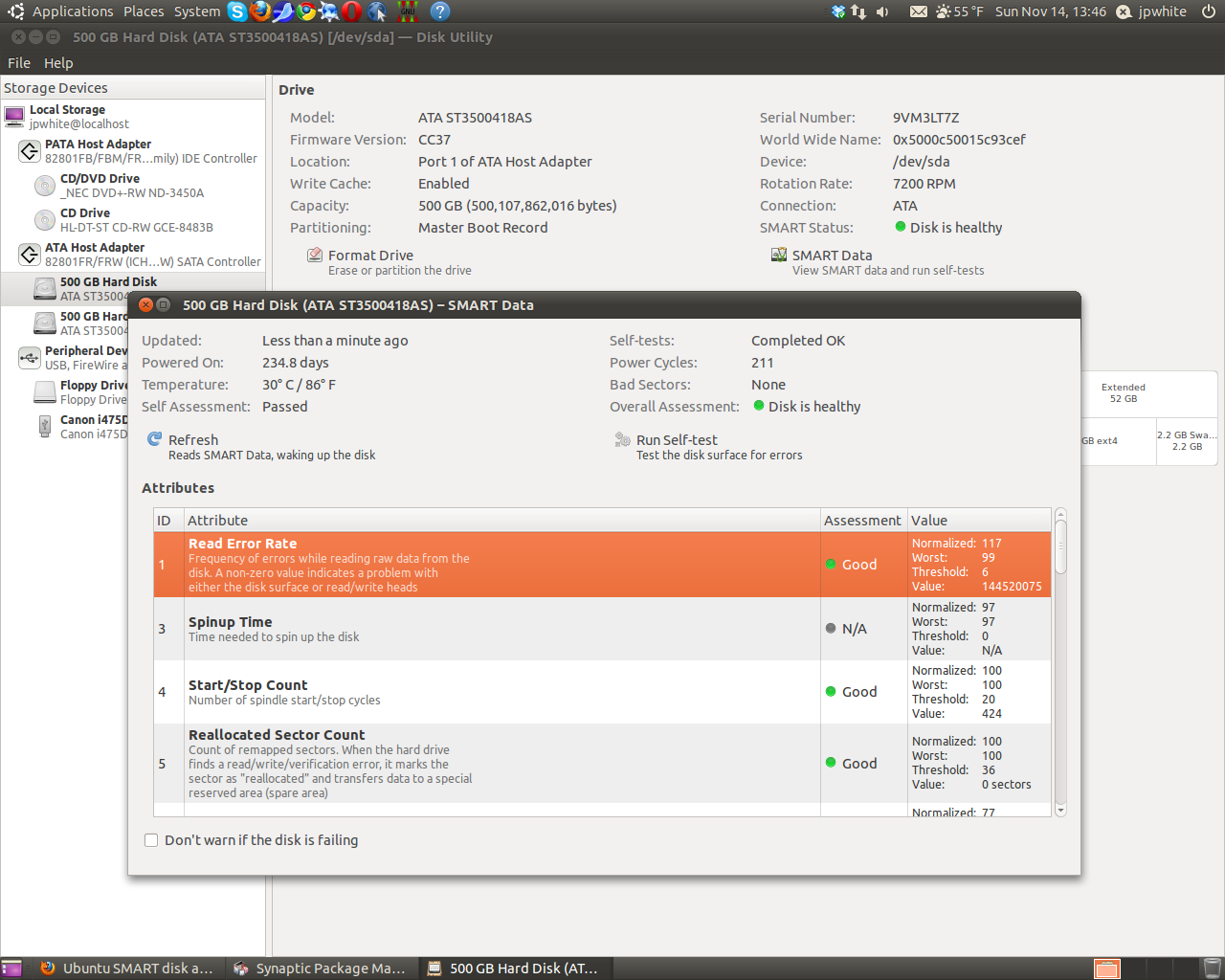Open the Dropbox indicator in system tray
Viewport: 1225px width, 980px height.
[x=838, y=11]
